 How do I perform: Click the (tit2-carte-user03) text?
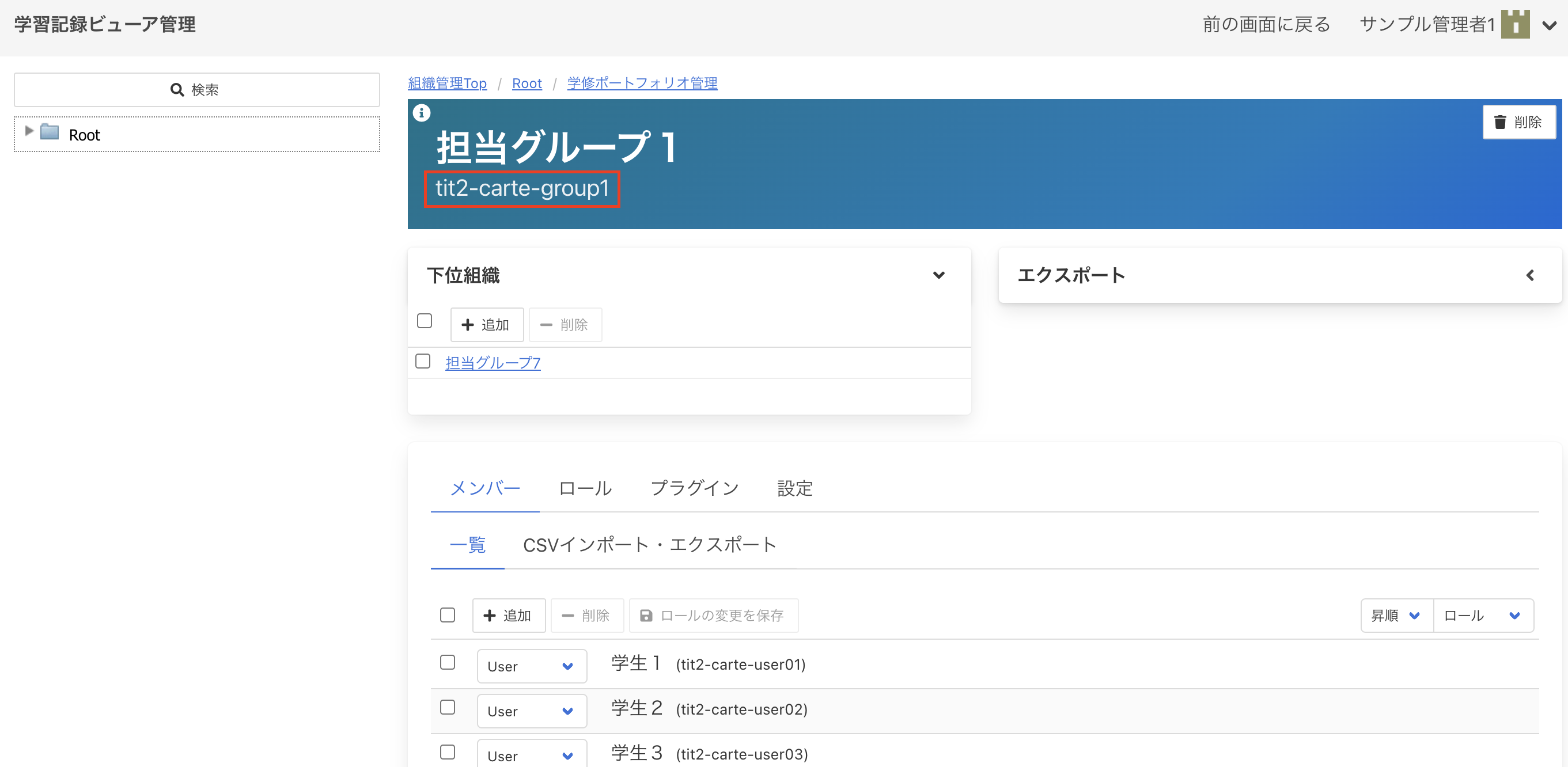coord(742,754)
